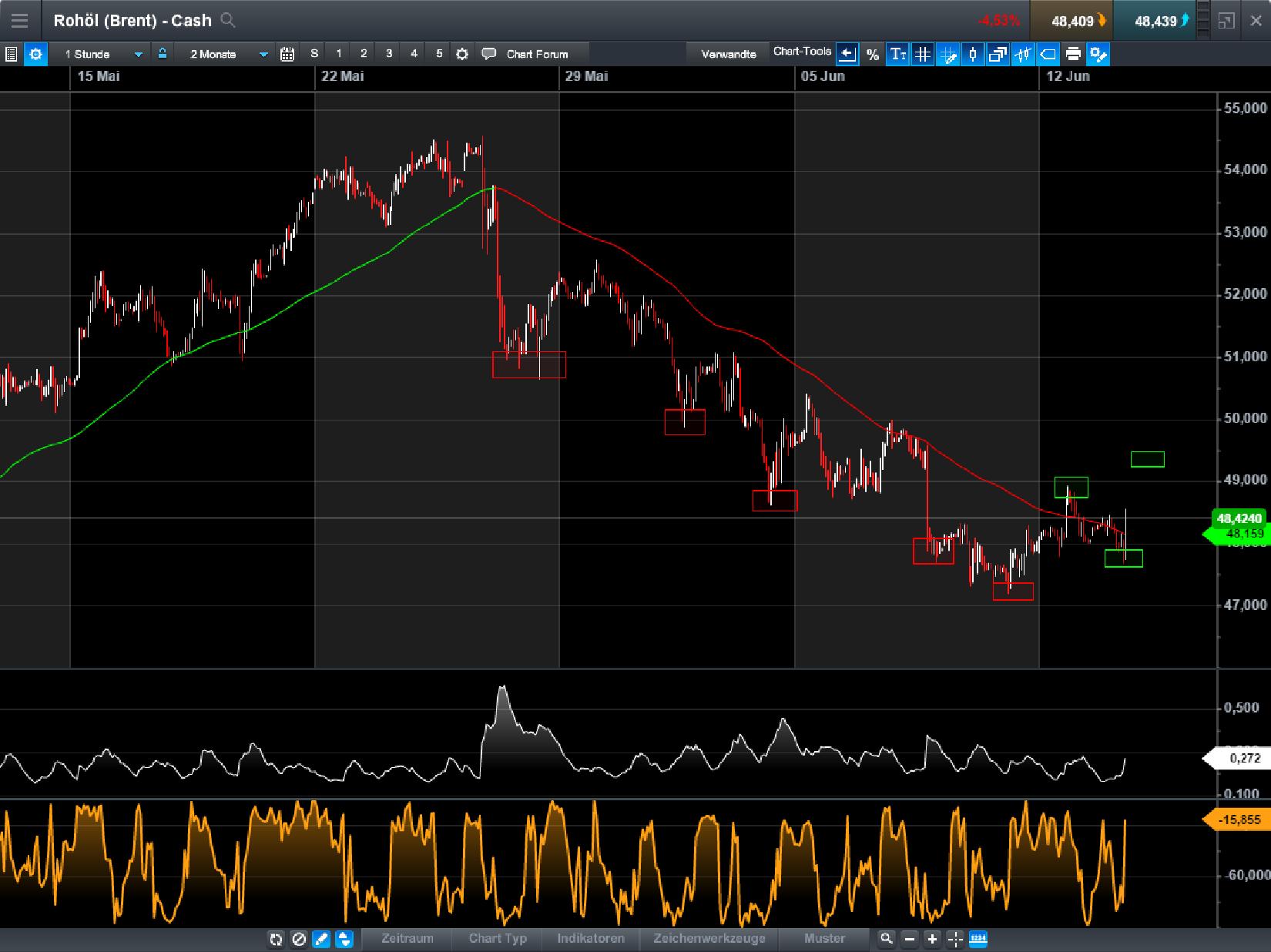Toggle the grid display icon
The width and height of the screenshot is (1271, 952).
point(923,55)
